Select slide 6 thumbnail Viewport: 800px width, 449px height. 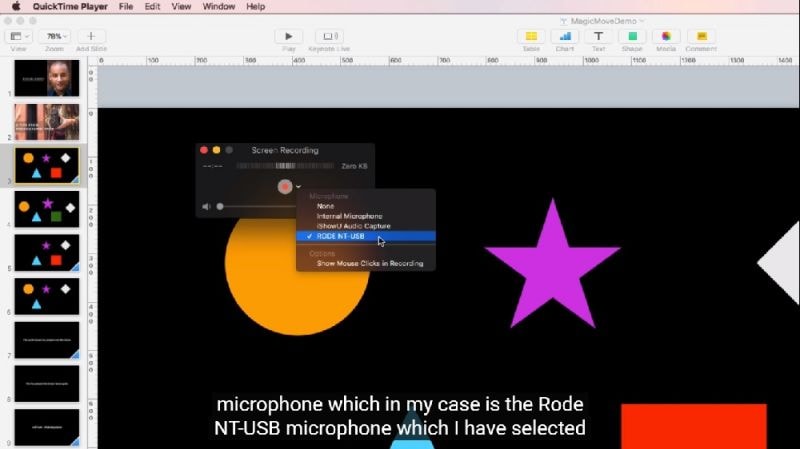coord(47,296)
